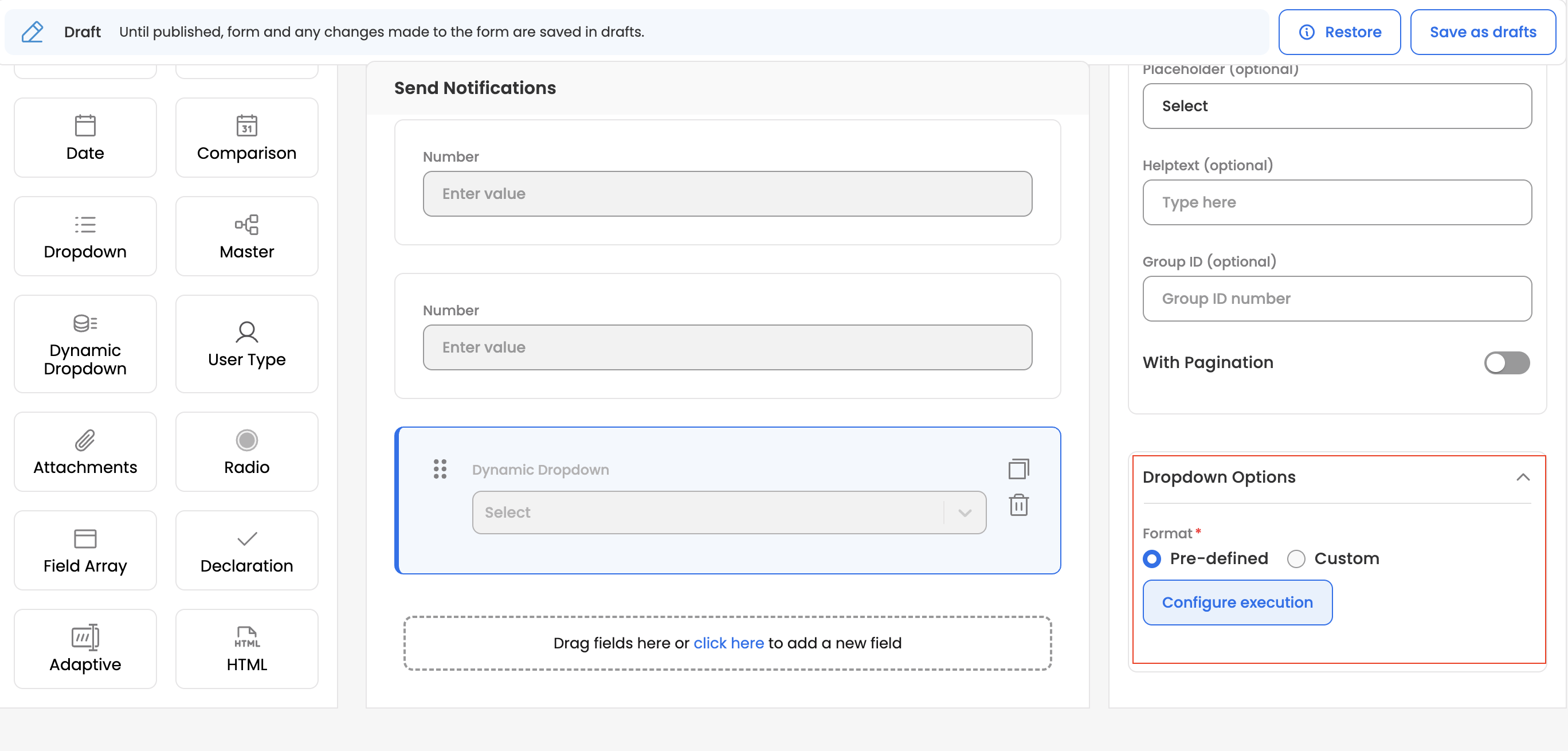1568x751 pixels.
Task: Follow the 'click here' link to add field
Action: coord(728,643)
